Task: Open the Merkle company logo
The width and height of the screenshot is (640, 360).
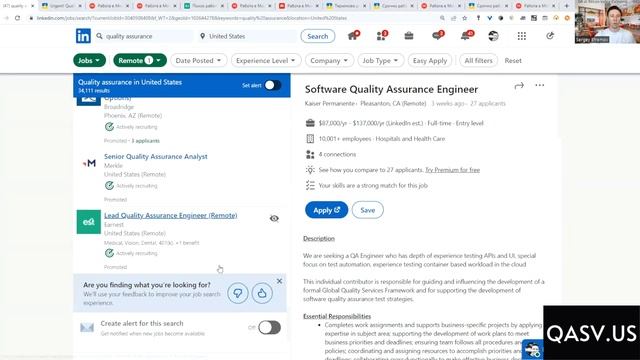Action: (x=89, y=163)
